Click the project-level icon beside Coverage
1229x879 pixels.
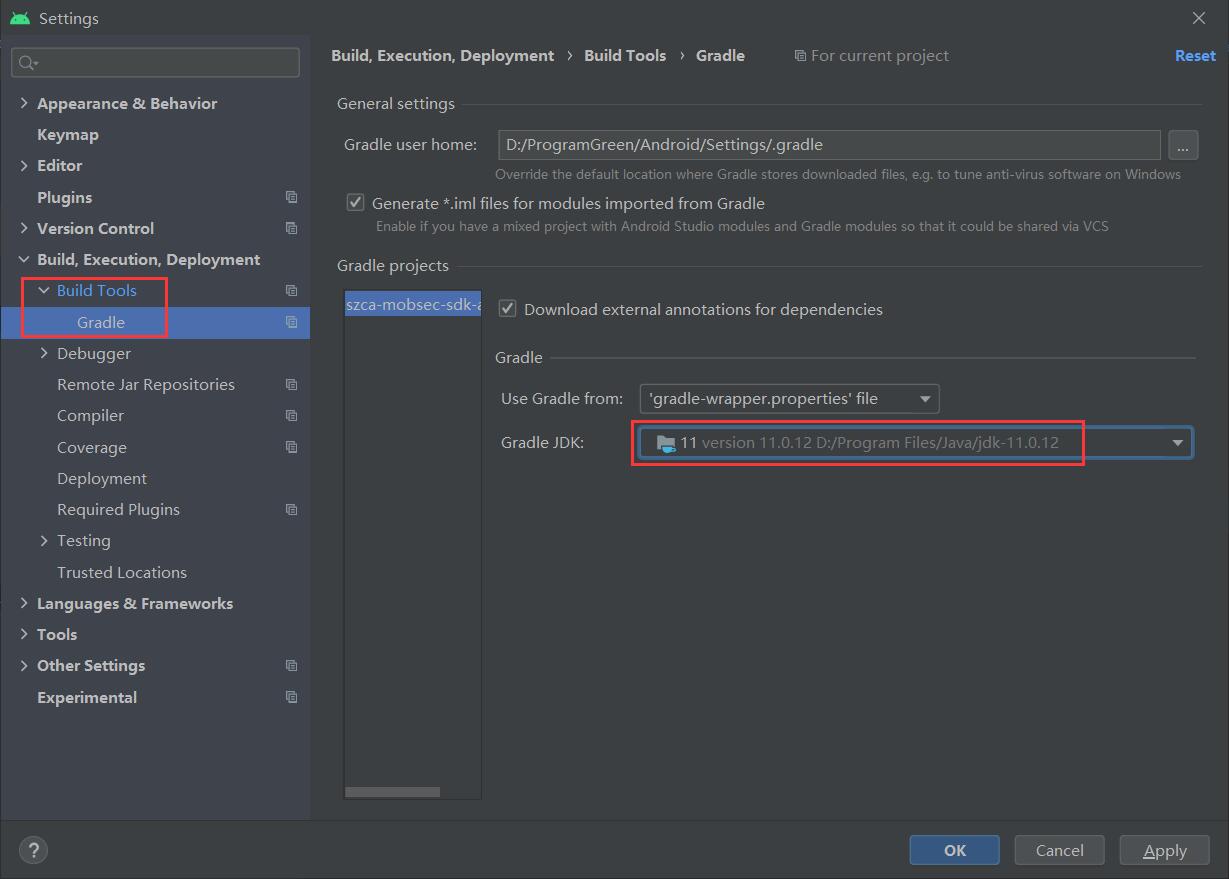coord(291,447)
